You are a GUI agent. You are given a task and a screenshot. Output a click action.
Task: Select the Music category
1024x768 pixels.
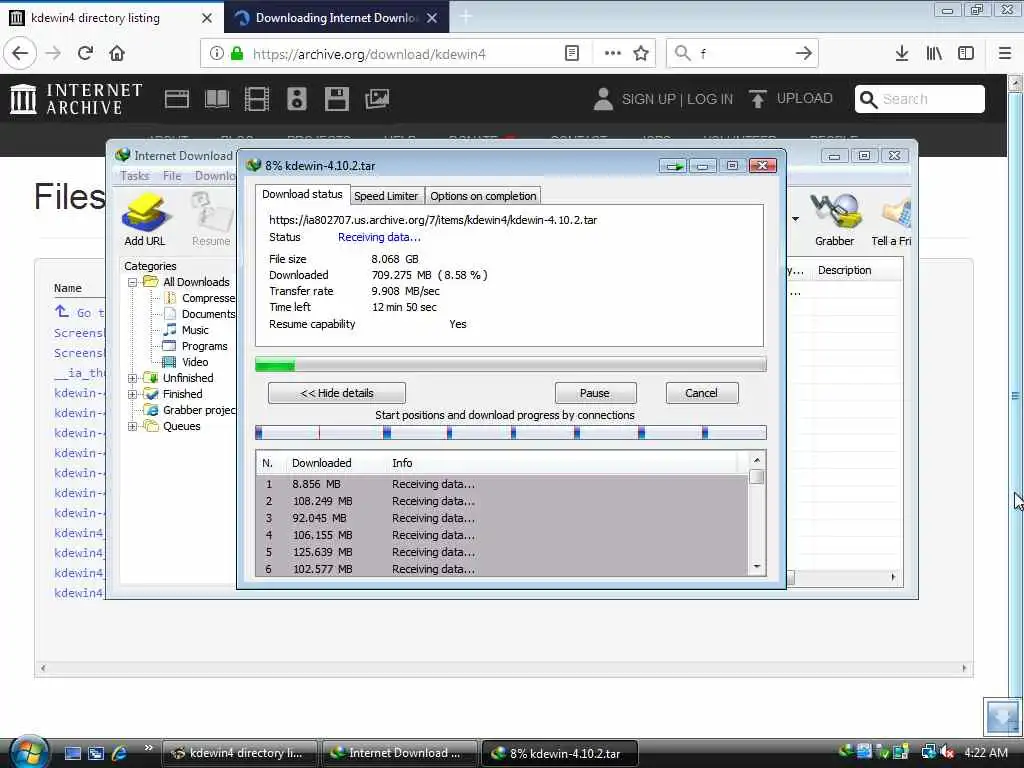[195, 330]
